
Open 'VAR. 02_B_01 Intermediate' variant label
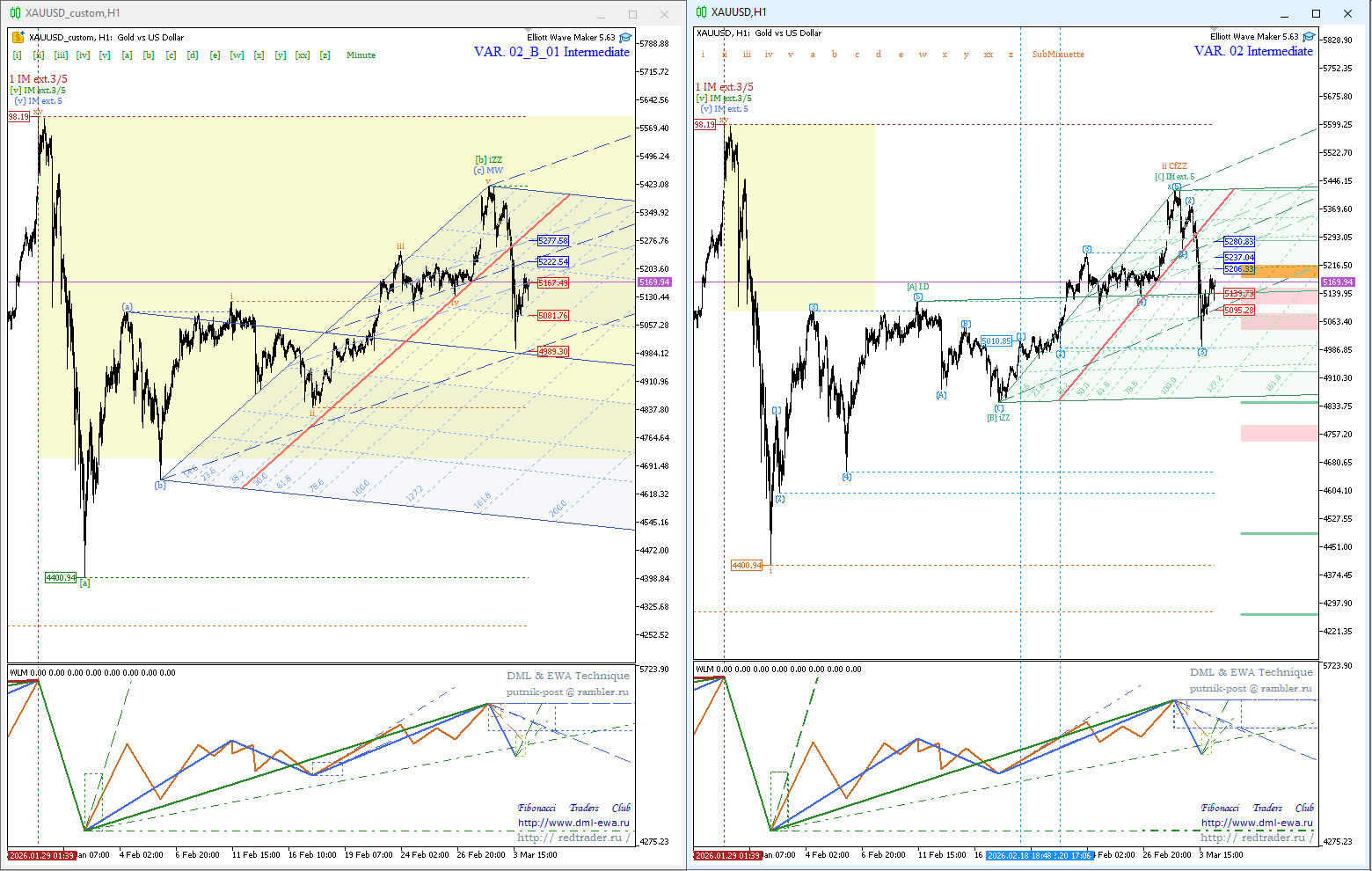click(551, 52)
